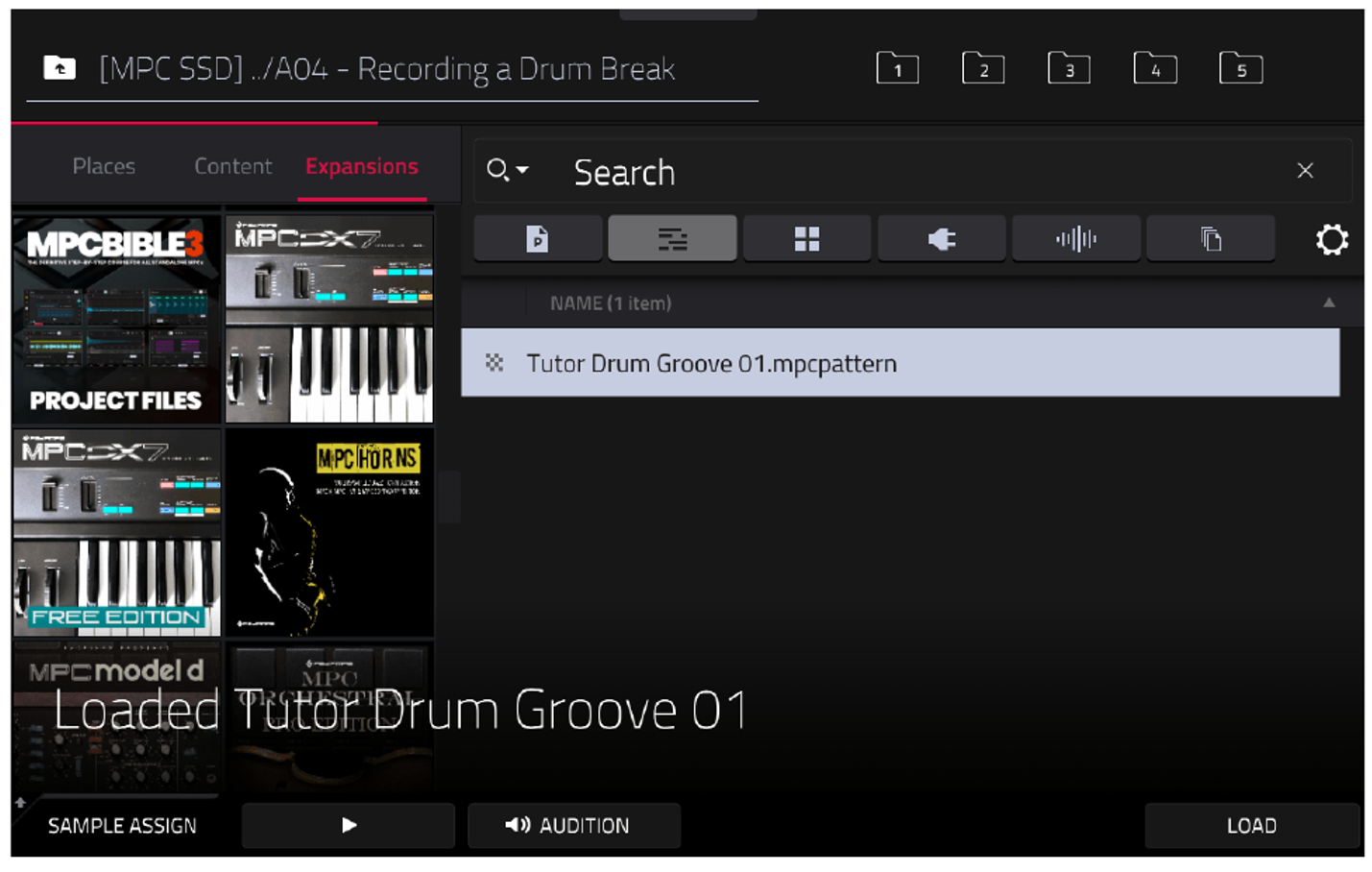
Task: Filter browser by programs (grid icon)
Action: click(x=806, y=238)
